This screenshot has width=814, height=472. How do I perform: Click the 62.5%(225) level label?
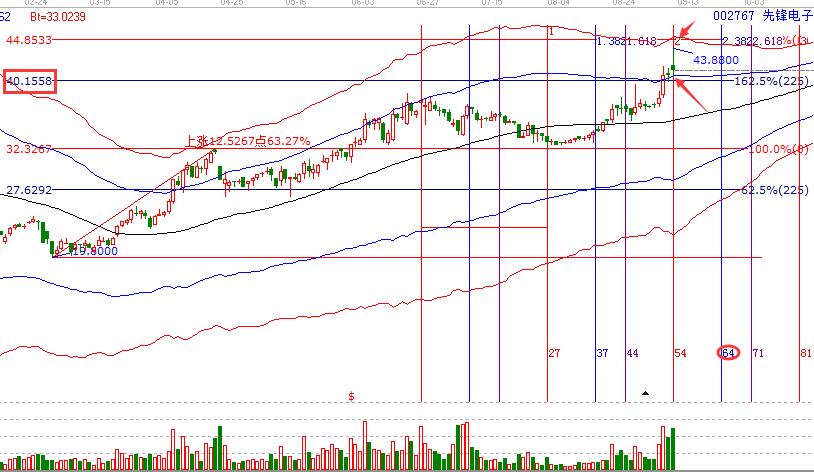(x=775, y=190)
